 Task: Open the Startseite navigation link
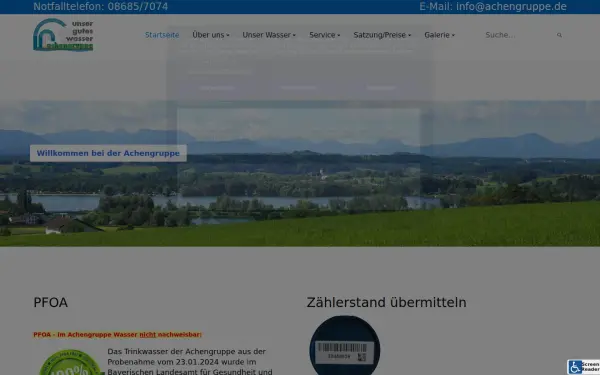[x=162, y=35]
